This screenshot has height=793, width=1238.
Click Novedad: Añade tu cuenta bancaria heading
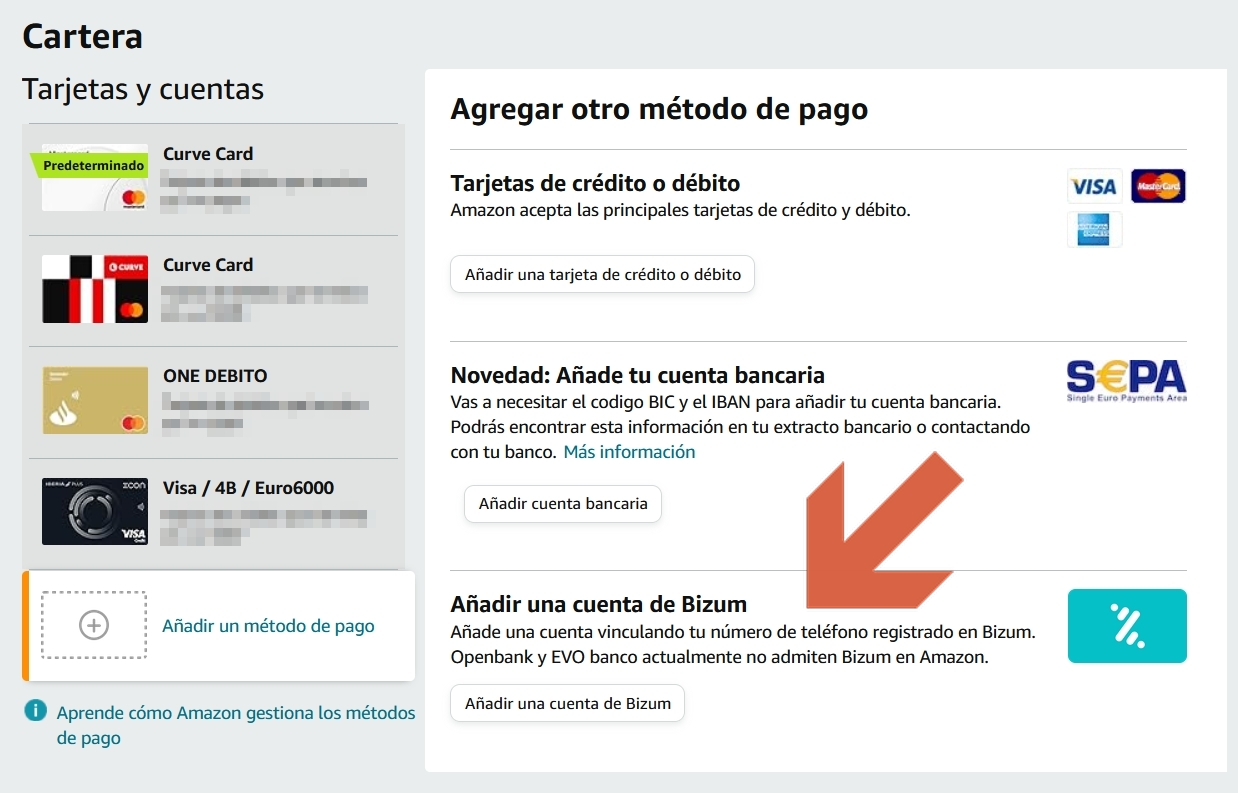point(638,376)
